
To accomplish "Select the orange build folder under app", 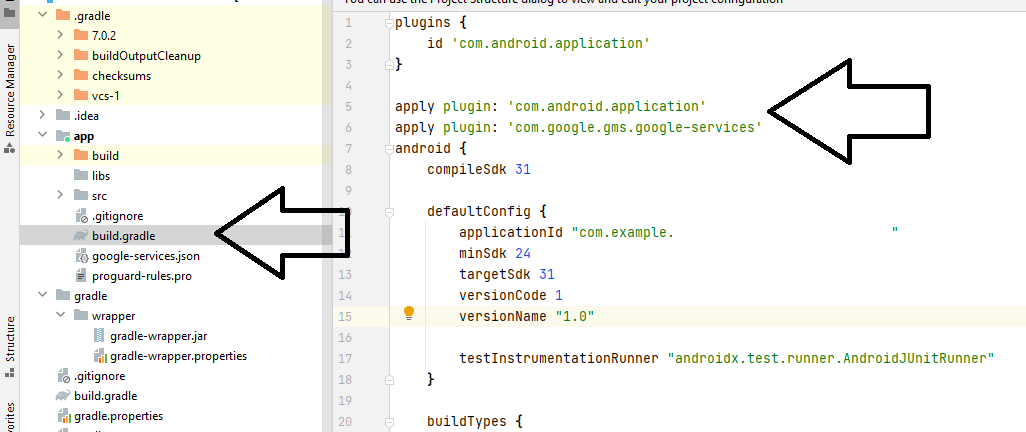I will 96,156.
